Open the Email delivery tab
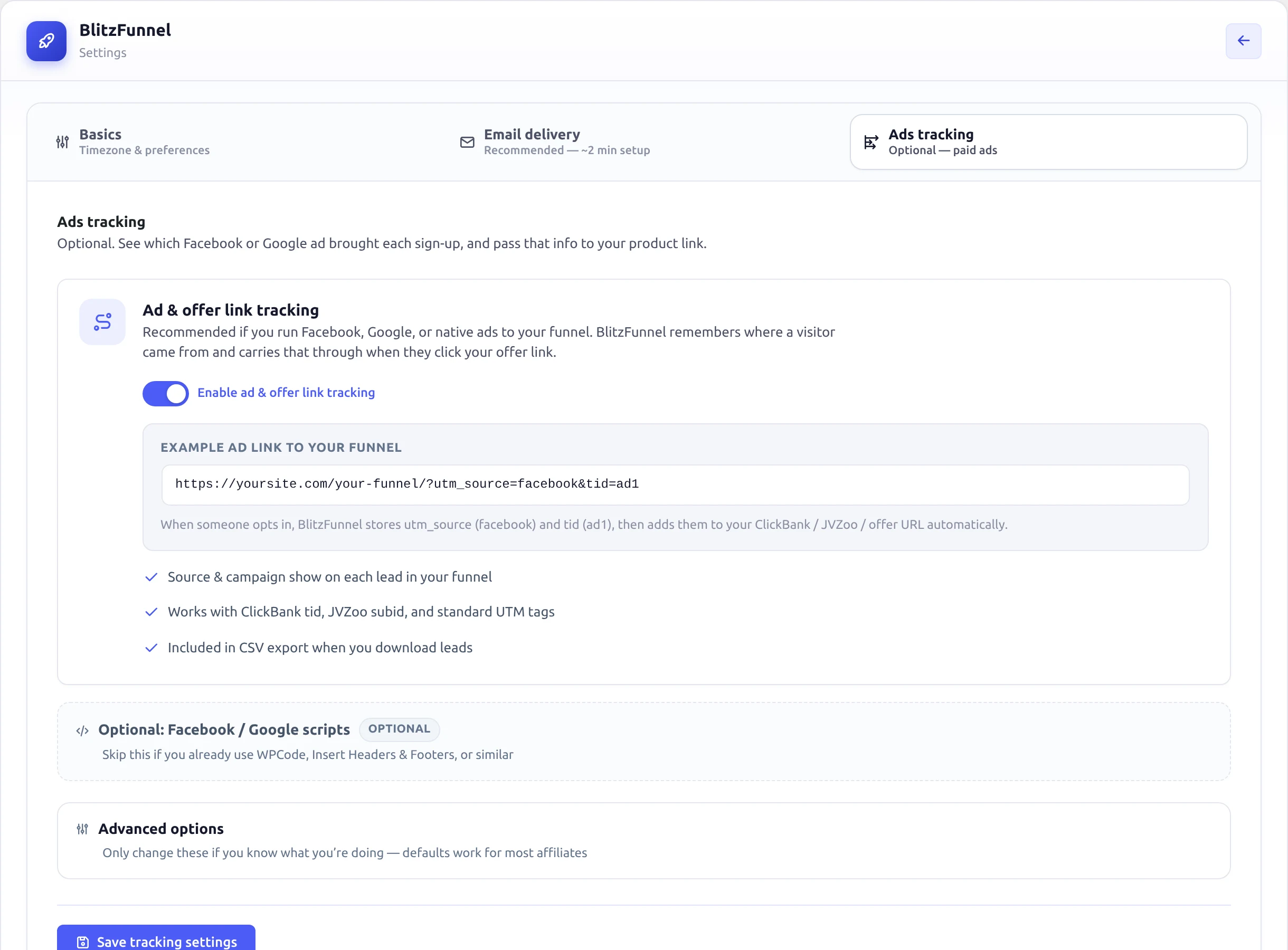 pyautogui.click(x=644, y=142)
